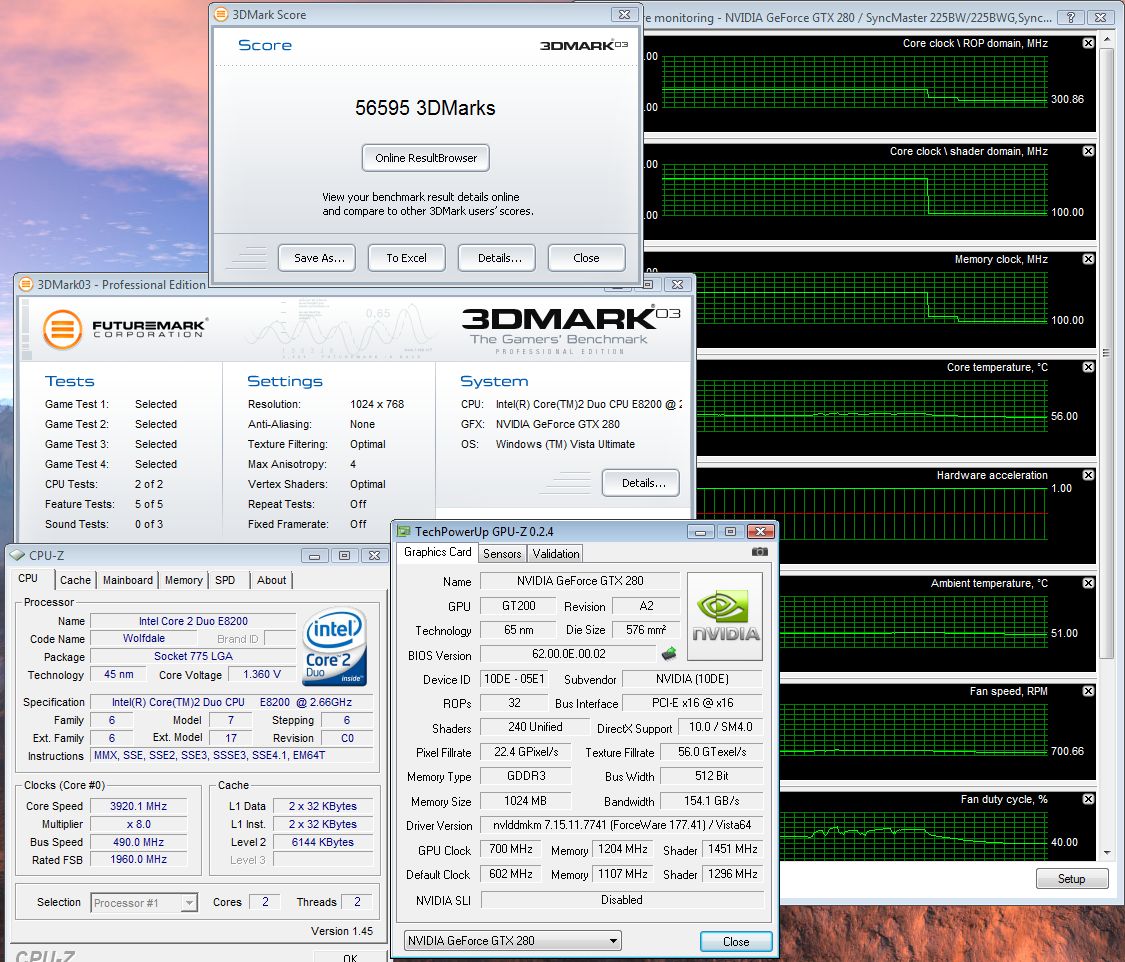Close the Memory clock graph

1088,259
